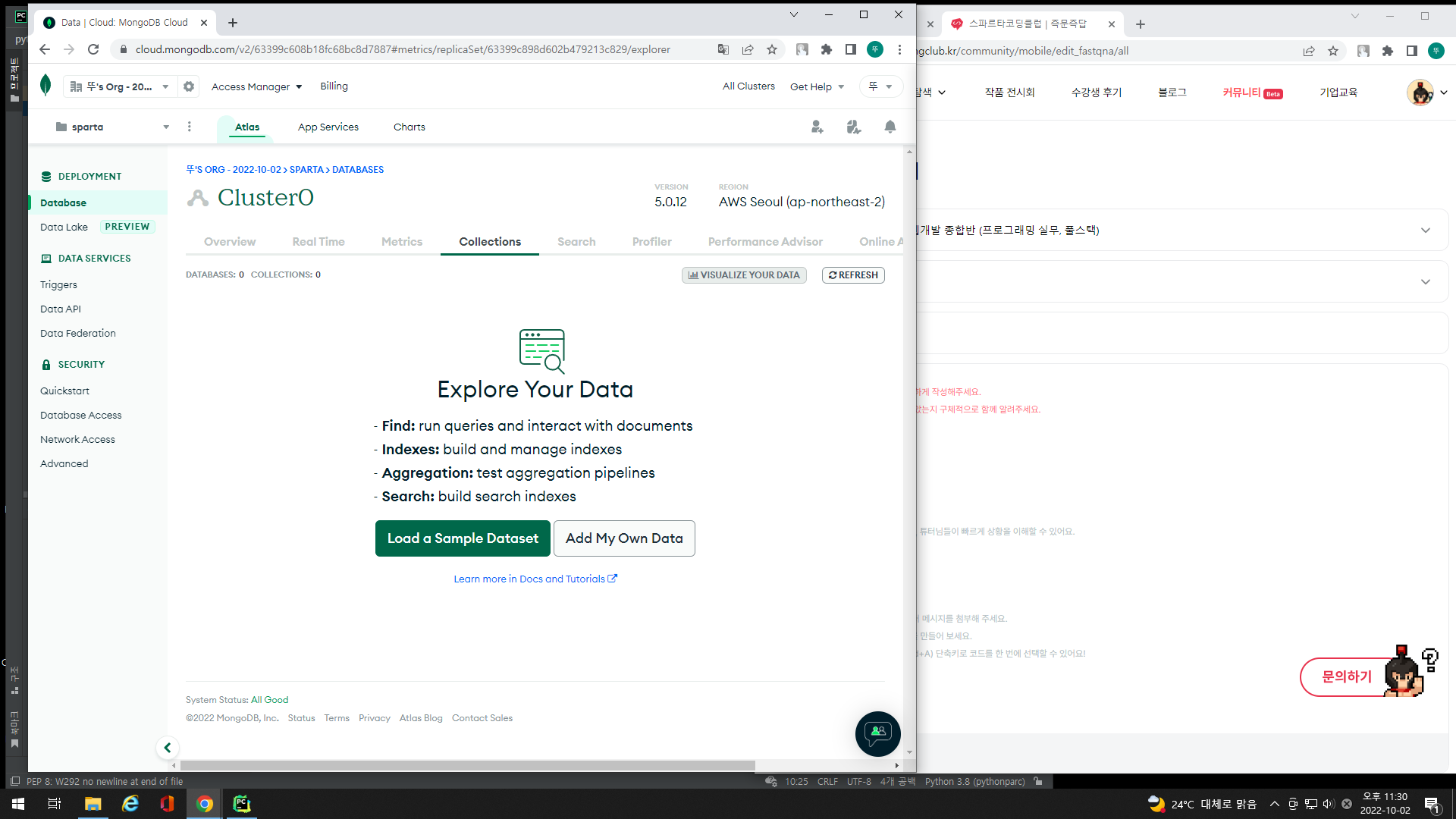Screen dimensions: 1456x819
Task: Open Chrome extensions puzzle icon
Action: coord(827,49)
